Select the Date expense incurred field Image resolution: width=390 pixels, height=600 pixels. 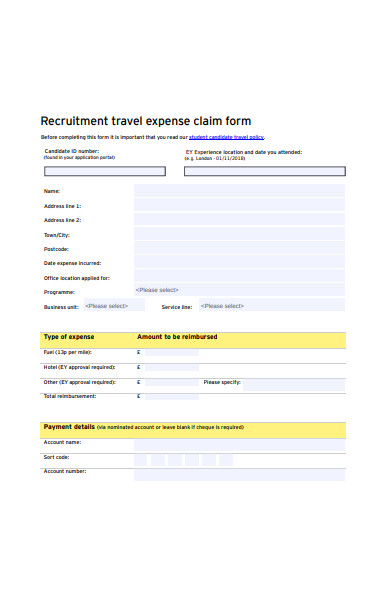pyautogui.click(x=239, y=262)
